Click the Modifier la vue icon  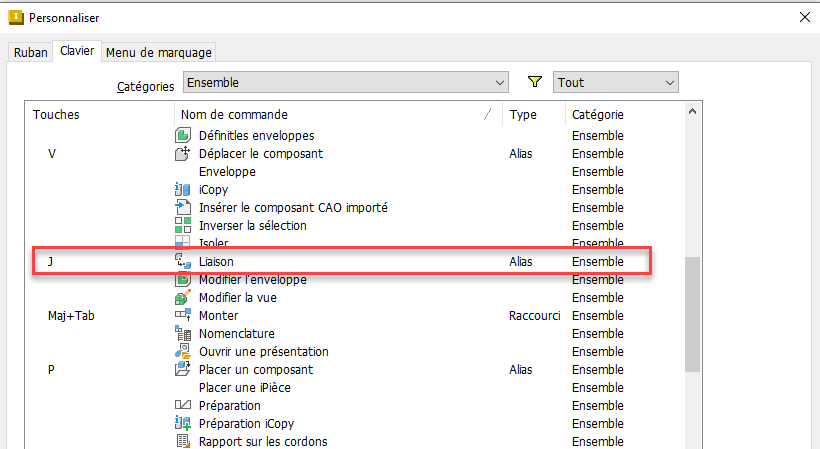(x=182, y=298)
